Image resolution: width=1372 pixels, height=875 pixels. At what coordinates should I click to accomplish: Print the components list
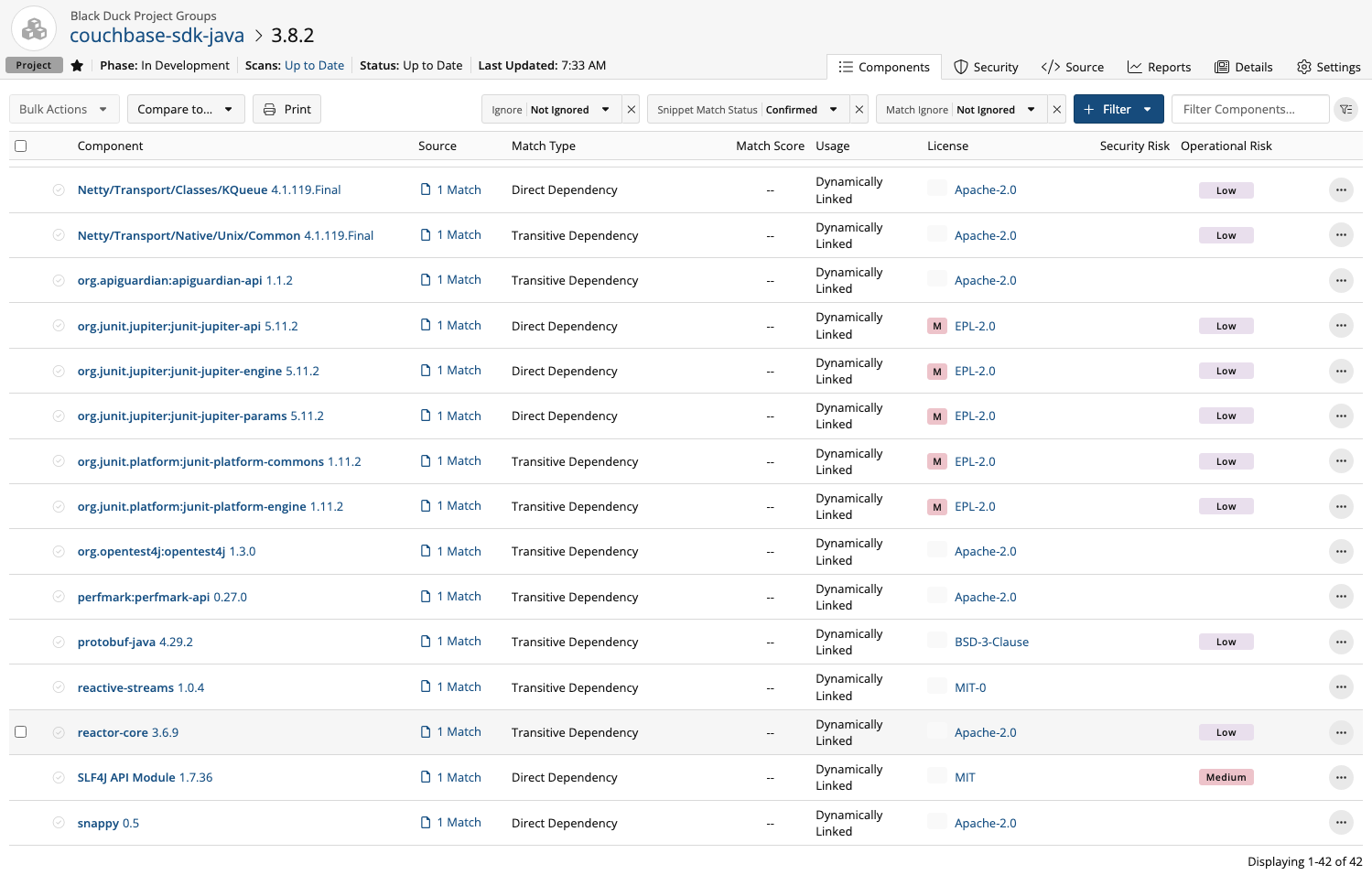pyautogui.click(x=287, y=109)
